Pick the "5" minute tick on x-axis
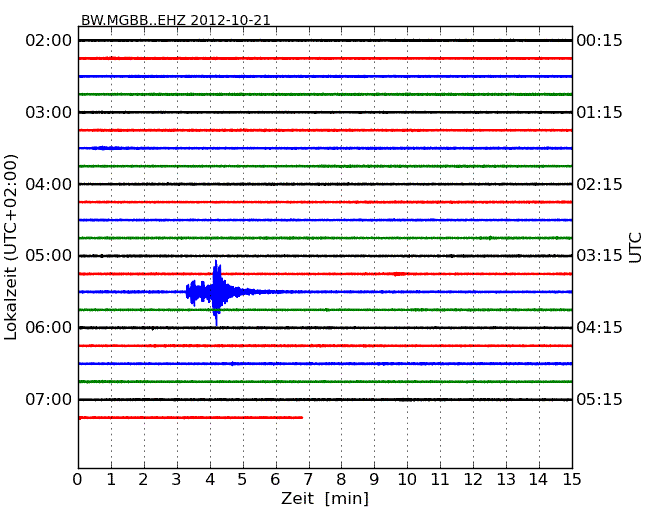Screen dimensions: 650x520 (x=242, y=479)
